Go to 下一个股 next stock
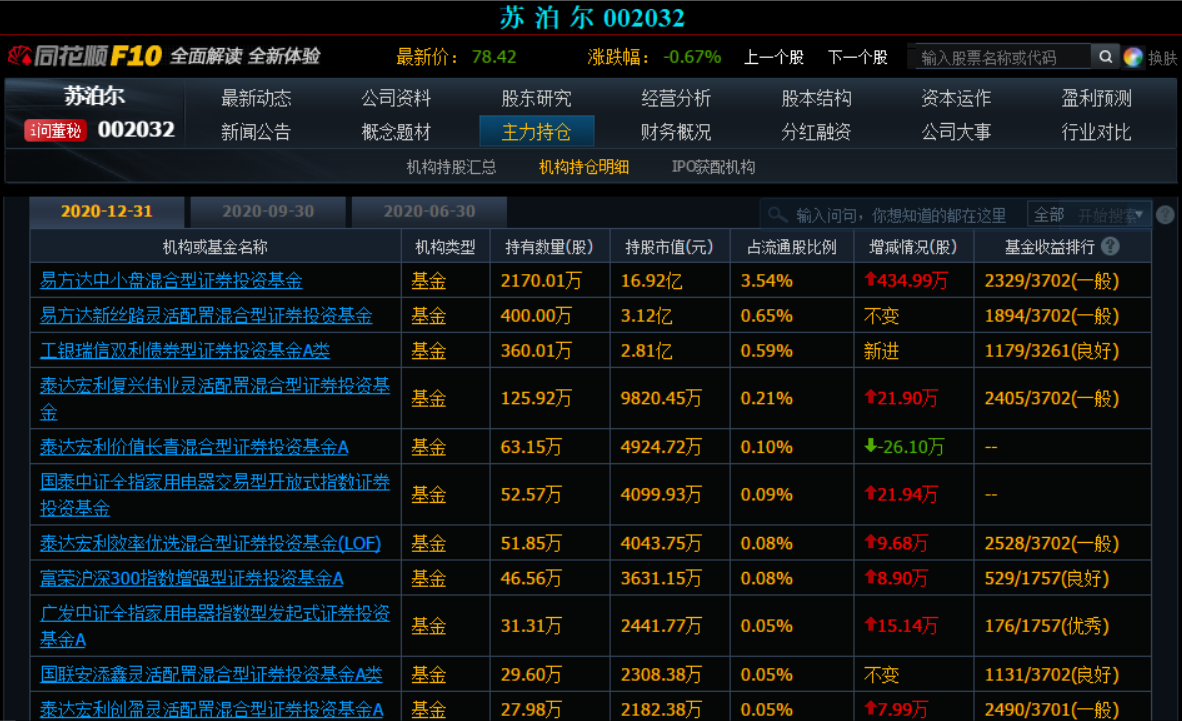Image resolution: width=1182 pixels, height=721 pixels. tap(857, 57)
